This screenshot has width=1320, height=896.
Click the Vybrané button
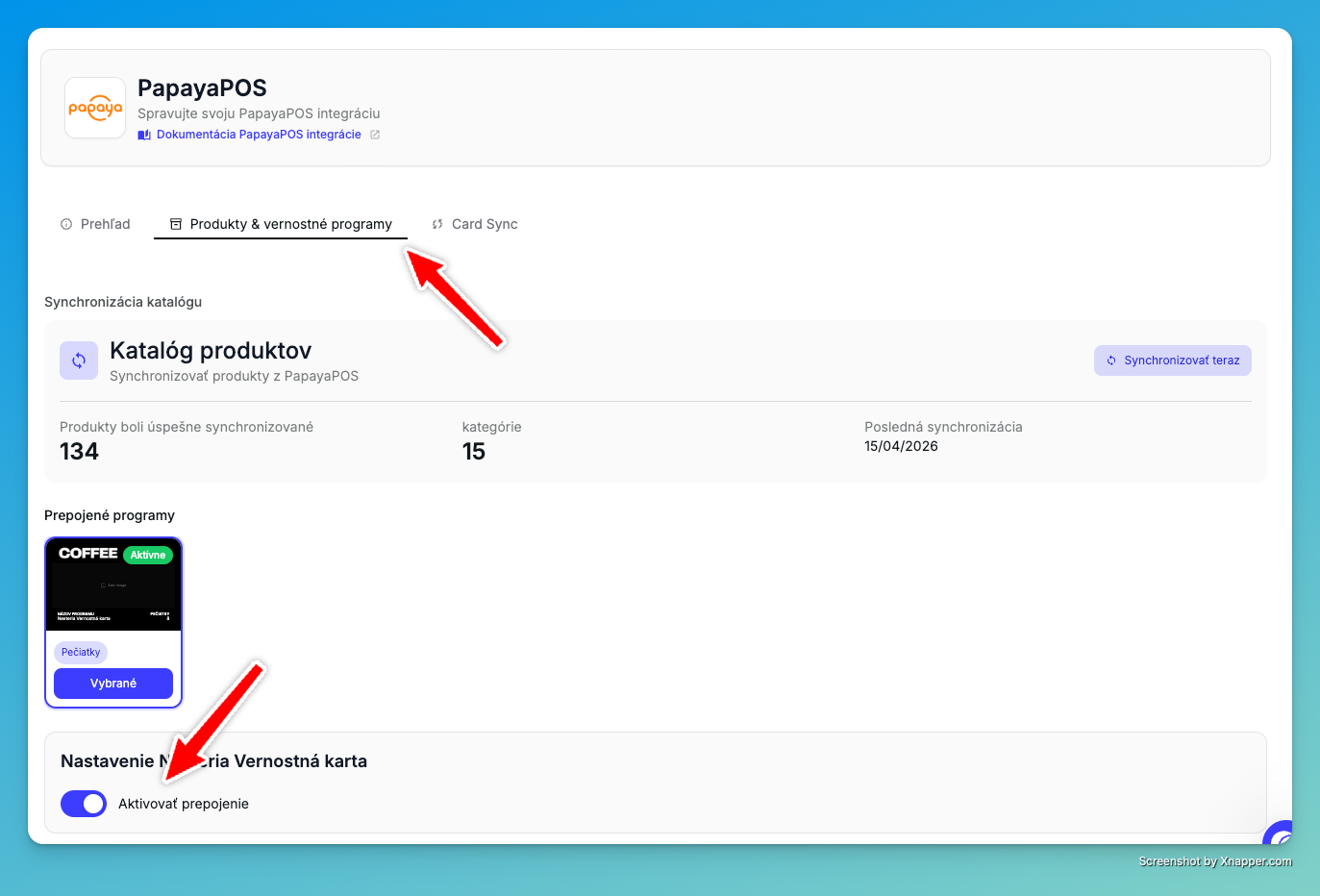point(113,684)
